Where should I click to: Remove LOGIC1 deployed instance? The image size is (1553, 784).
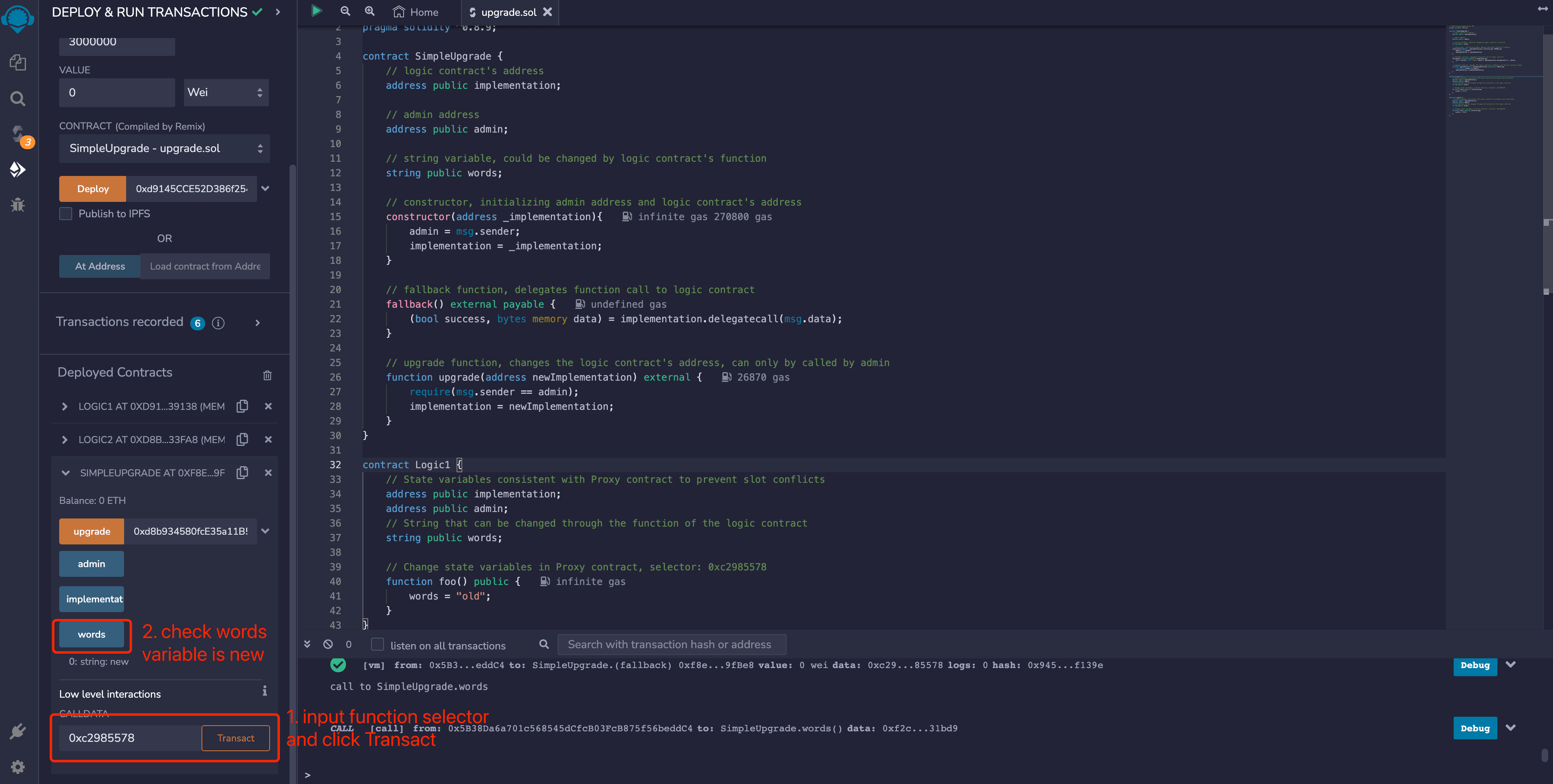268,406
